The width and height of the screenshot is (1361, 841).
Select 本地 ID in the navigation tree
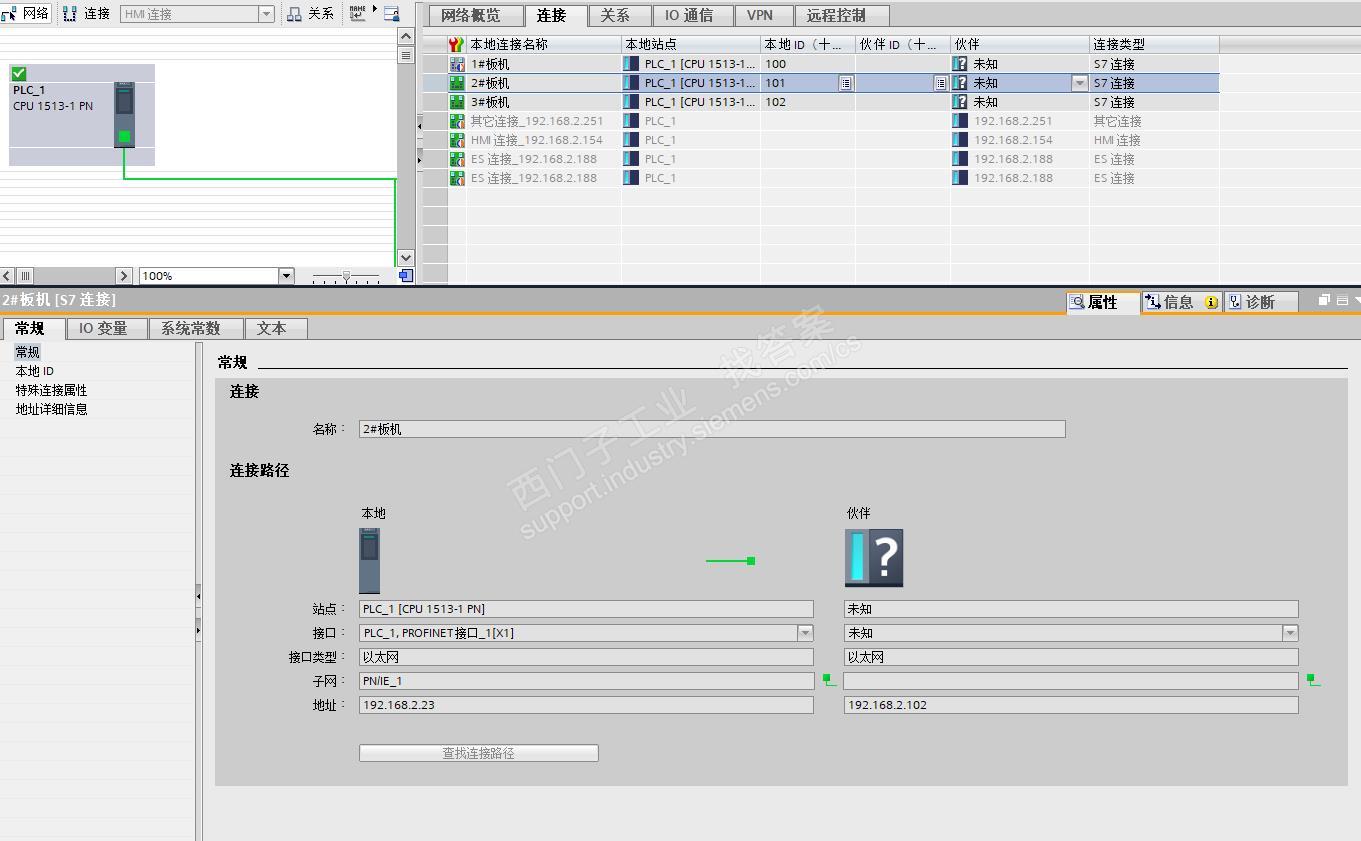pos(34,371)
